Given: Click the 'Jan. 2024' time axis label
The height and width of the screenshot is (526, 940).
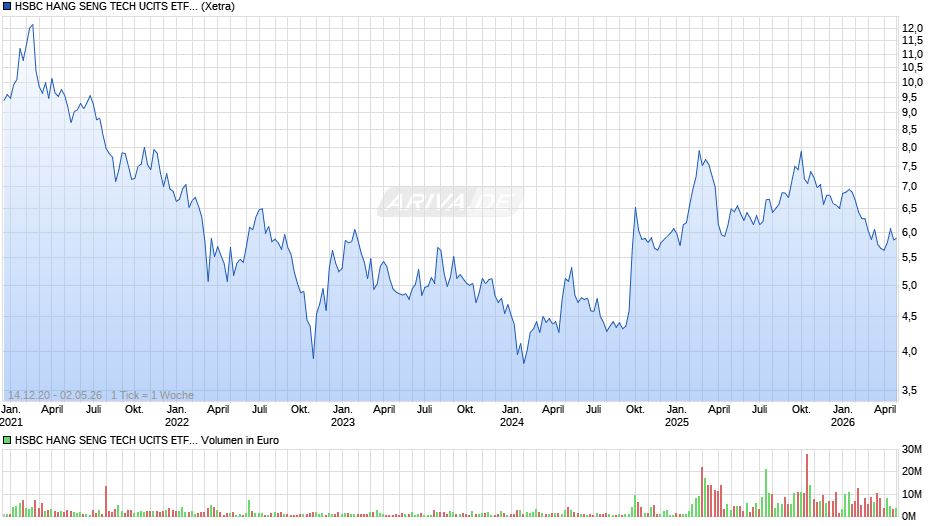Looking at the screenshot, I should coord(511,416).
